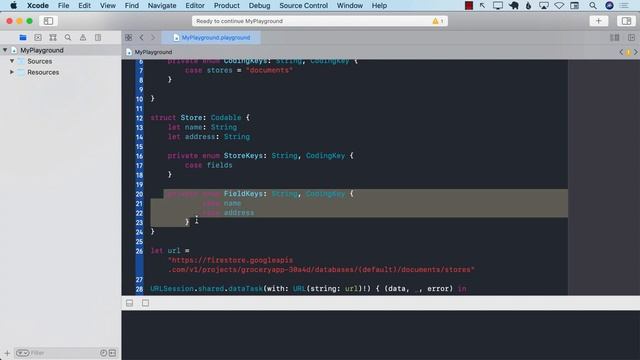Expand the Resources folder
Image resolution: width=640 pixels, height=360 pixels.
(x=12, y=72)
